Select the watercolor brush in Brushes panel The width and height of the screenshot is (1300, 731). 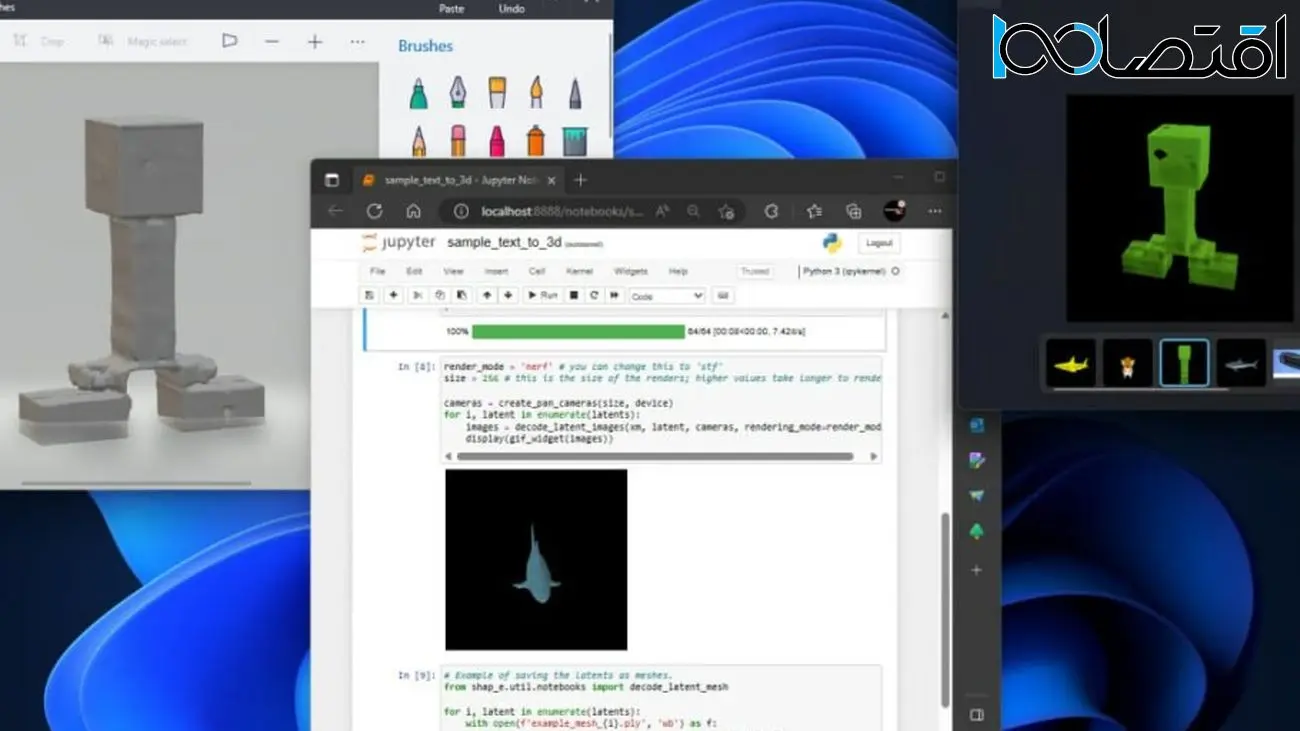536,93
